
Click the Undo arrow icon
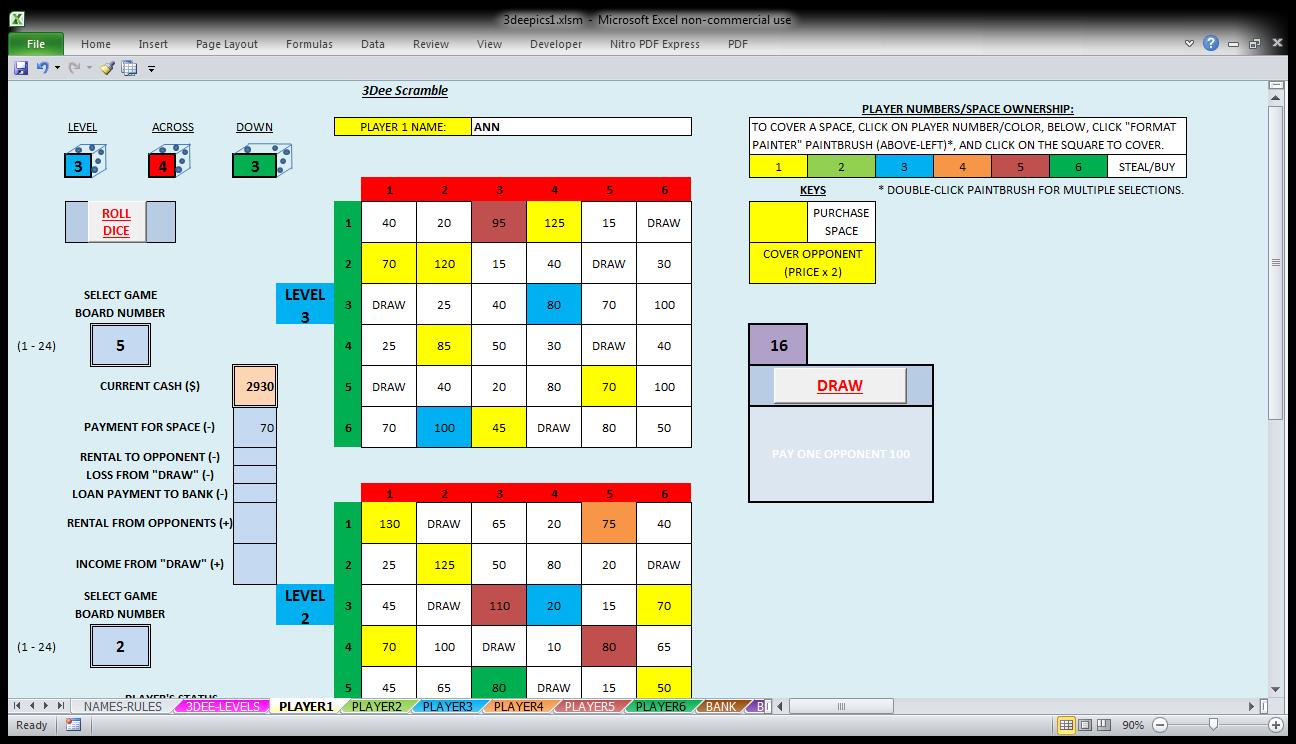[x=42, y=68]
